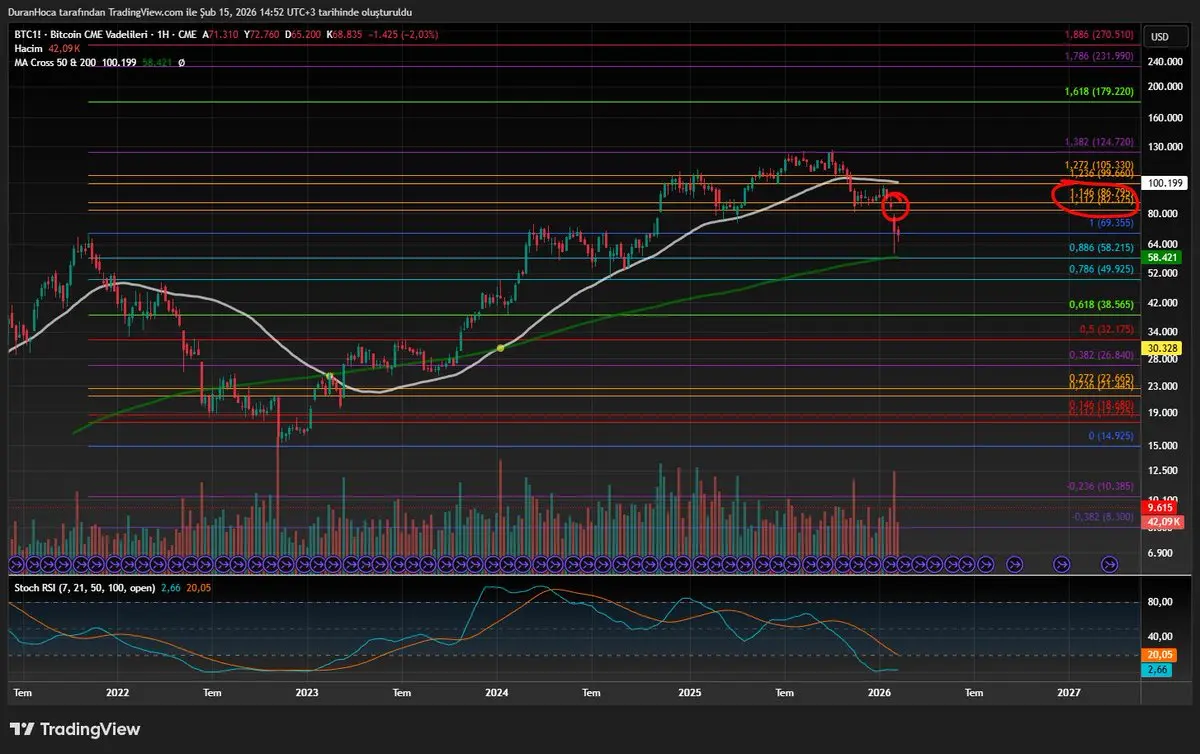
Task: Click the red 9.615 price axis tag
Action: coord(1160,508)
